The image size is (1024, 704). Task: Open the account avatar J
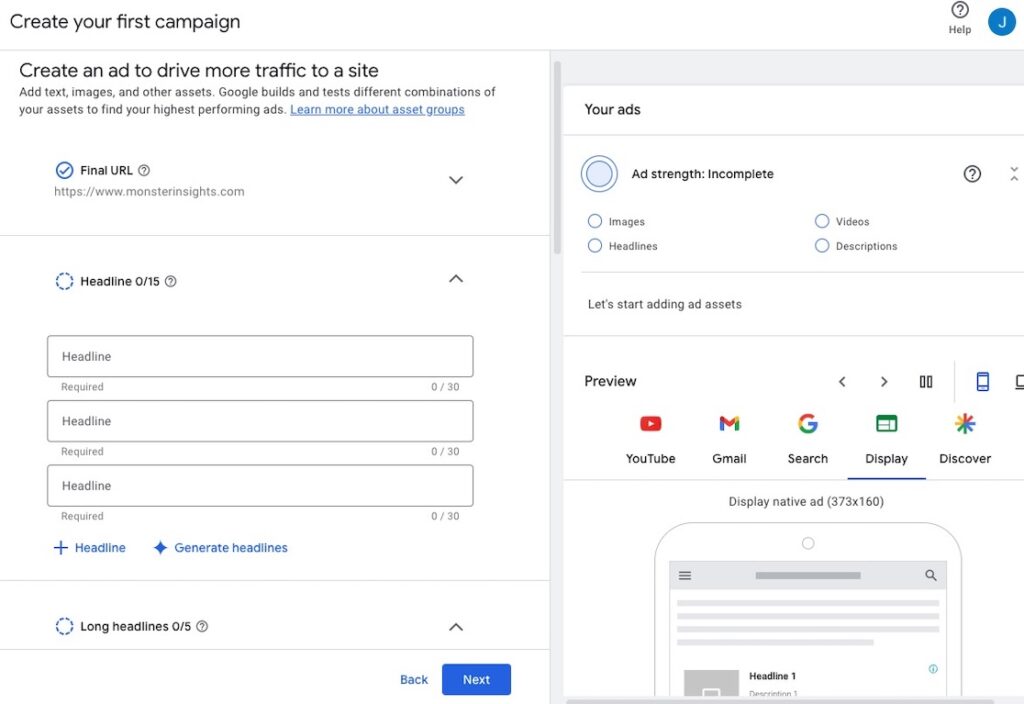1001,21
